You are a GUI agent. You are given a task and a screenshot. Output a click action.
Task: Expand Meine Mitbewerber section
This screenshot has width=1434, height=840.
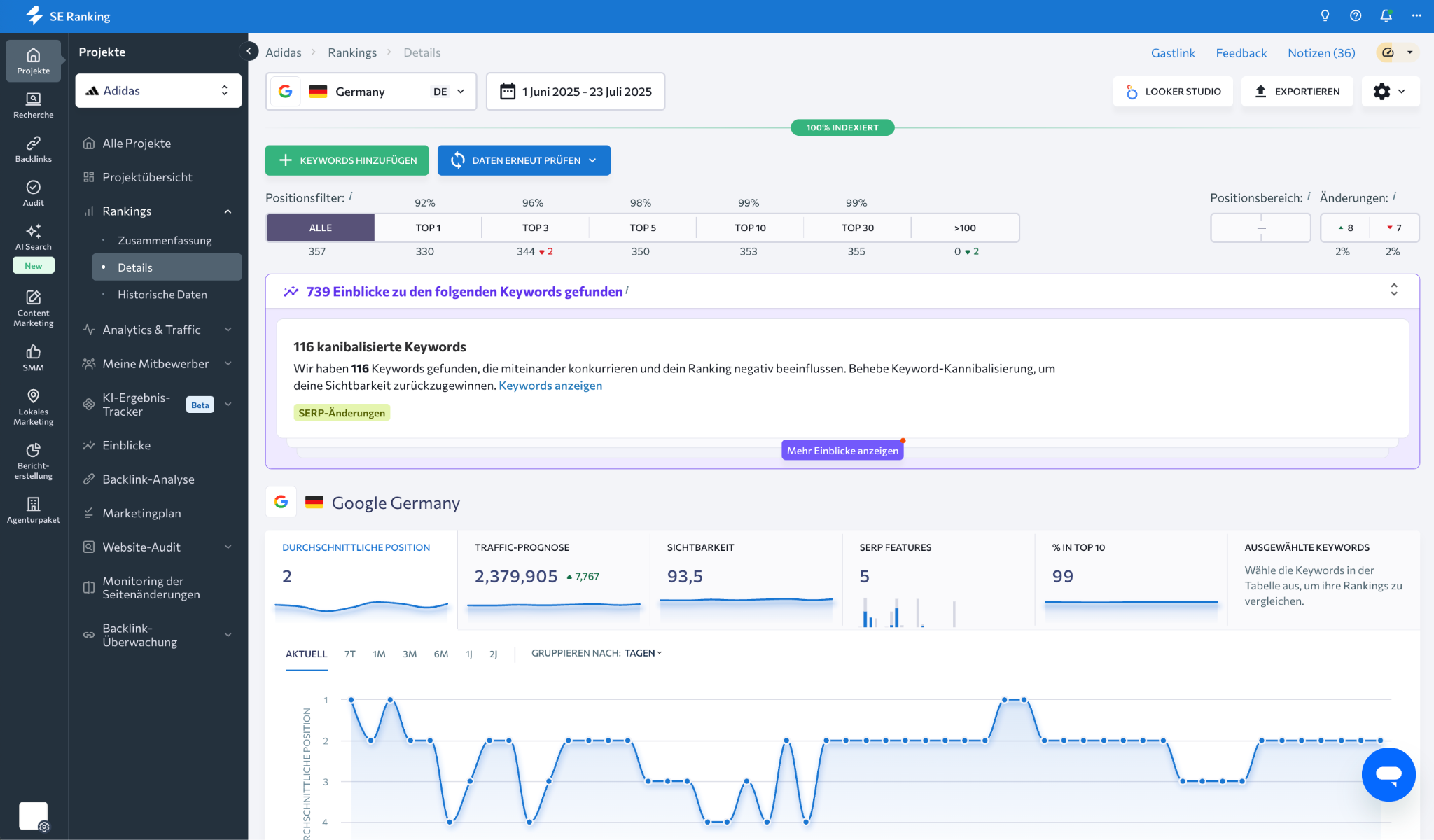pyautogui.click(x=228, y=363)
